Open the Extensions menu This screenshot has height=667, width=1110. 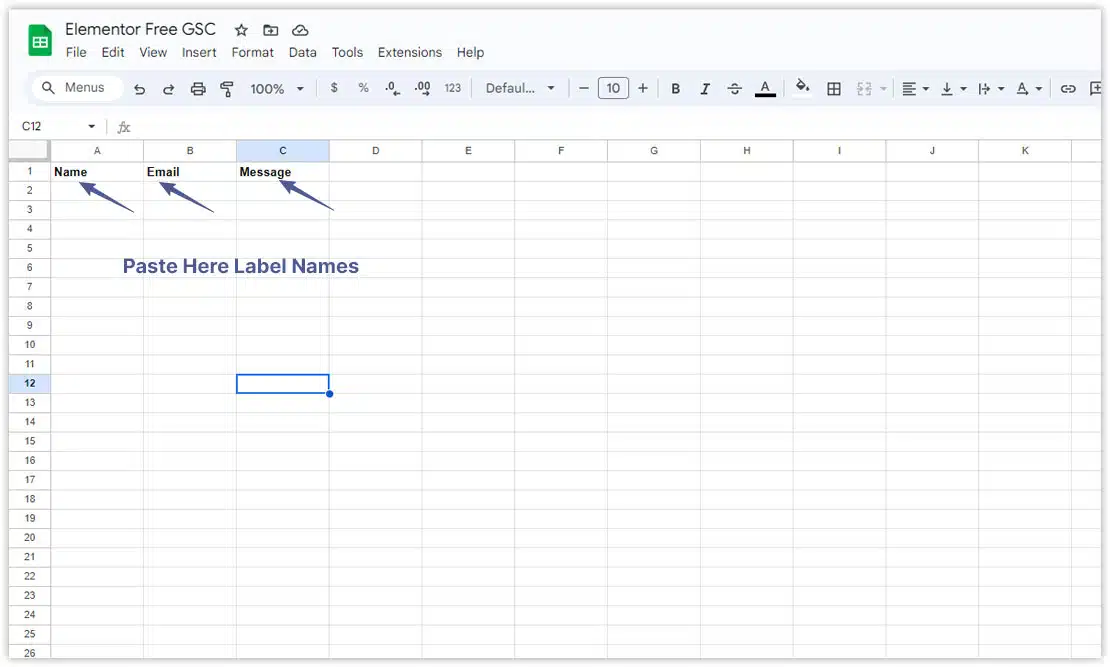(x=409, y=52)
